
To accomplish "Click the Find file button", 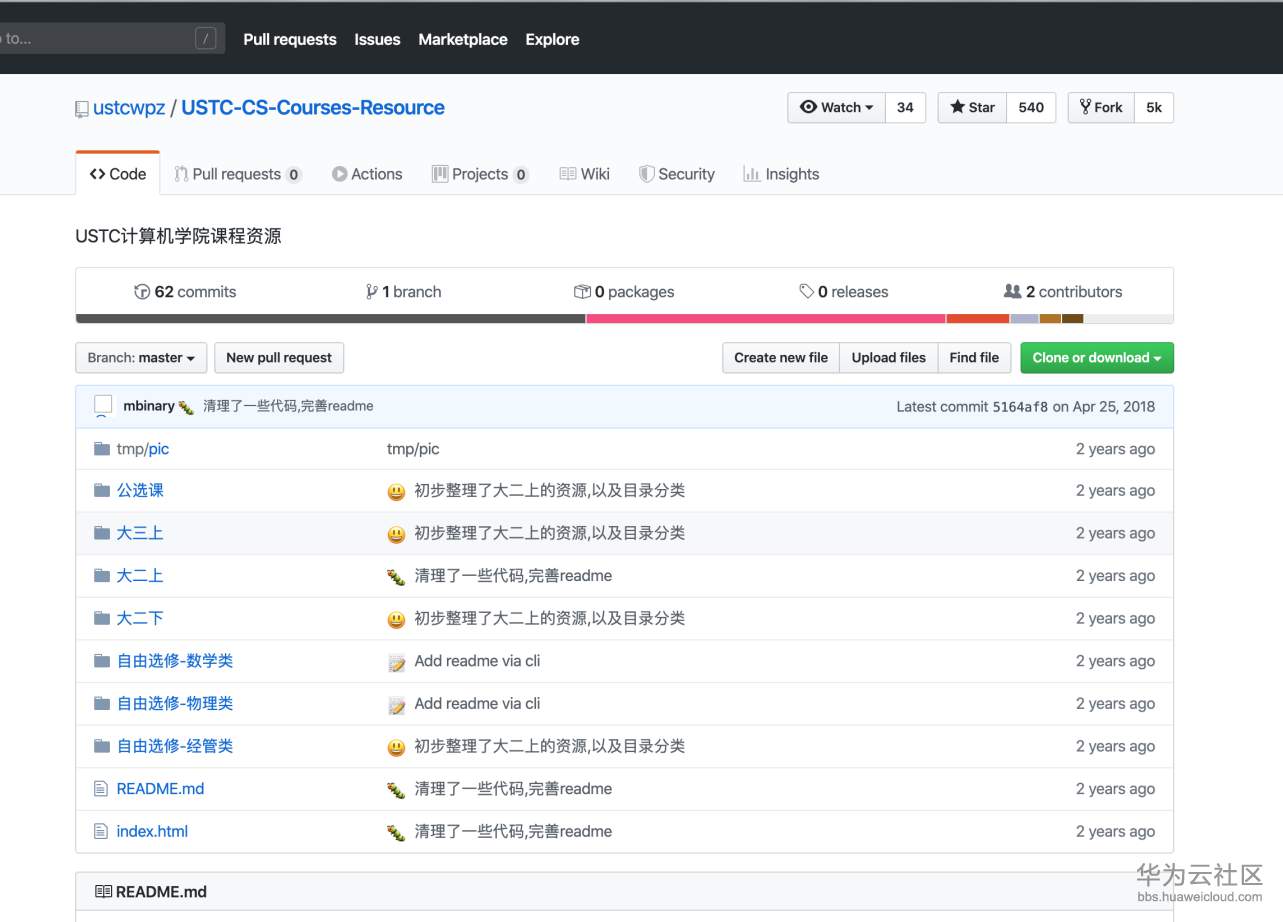I will [x=975, y=358].
